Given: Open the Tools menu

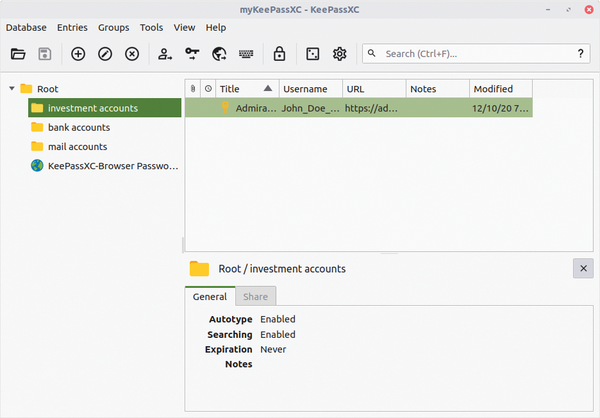Looking at the screenshot, I should click(151, 28).
